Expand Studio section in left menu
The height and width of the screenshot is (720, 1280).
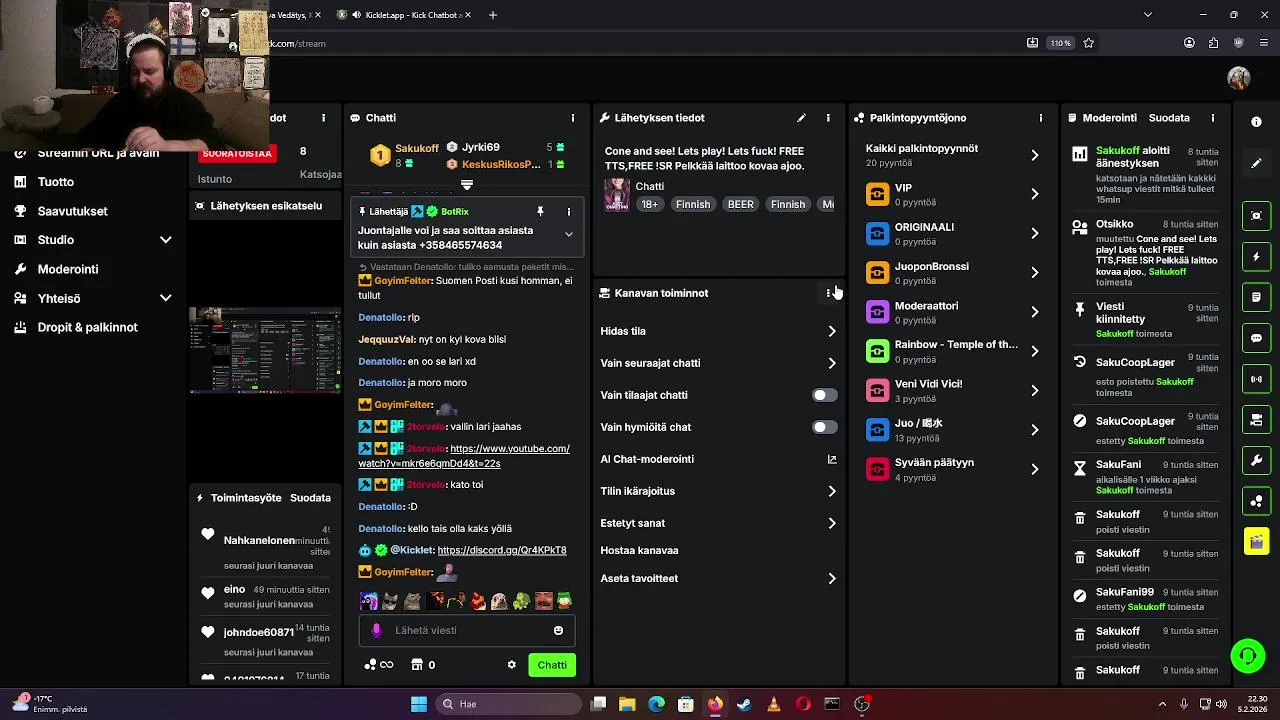[x=166, y=240]
